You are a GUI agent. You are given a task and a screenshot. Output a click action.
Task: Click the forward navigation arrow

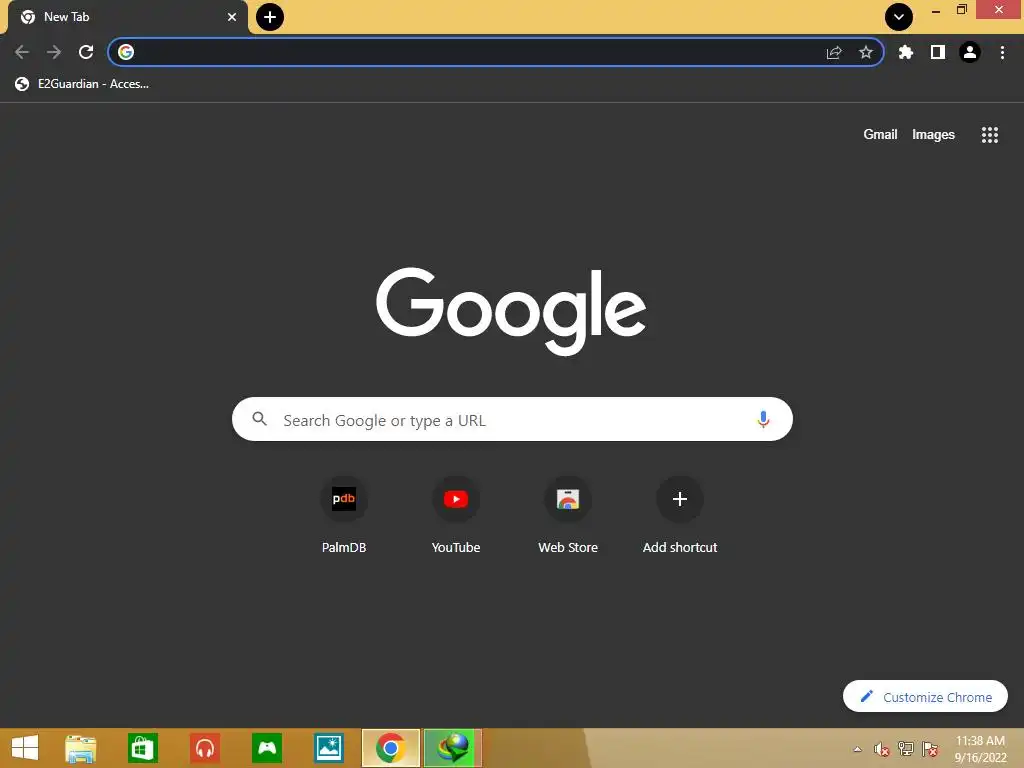[x=54, y=52]
